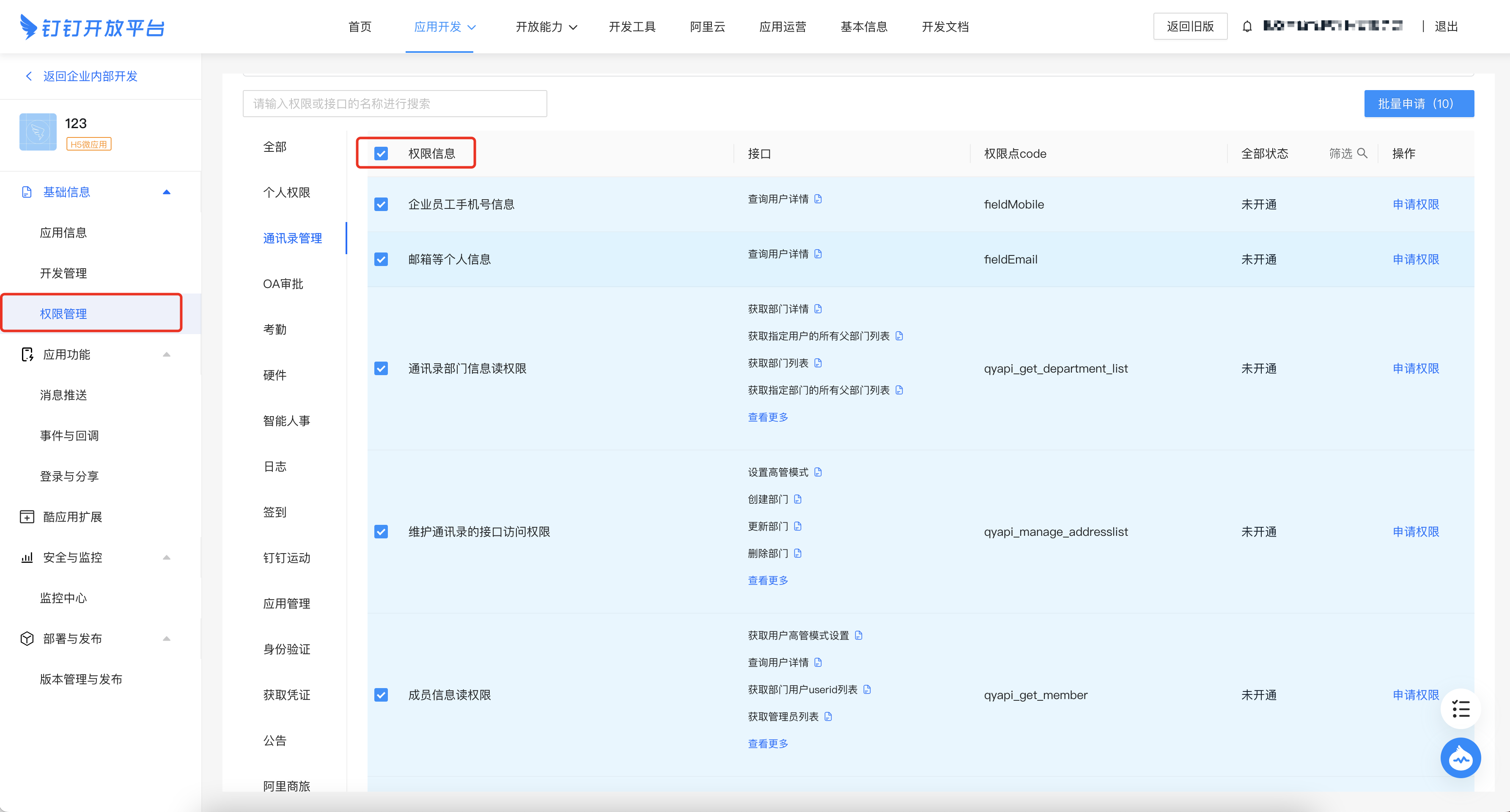Open the 开发工具 nav item
Image resolution: width=1510 pixels, height=812 pixels.
[632, 27]
